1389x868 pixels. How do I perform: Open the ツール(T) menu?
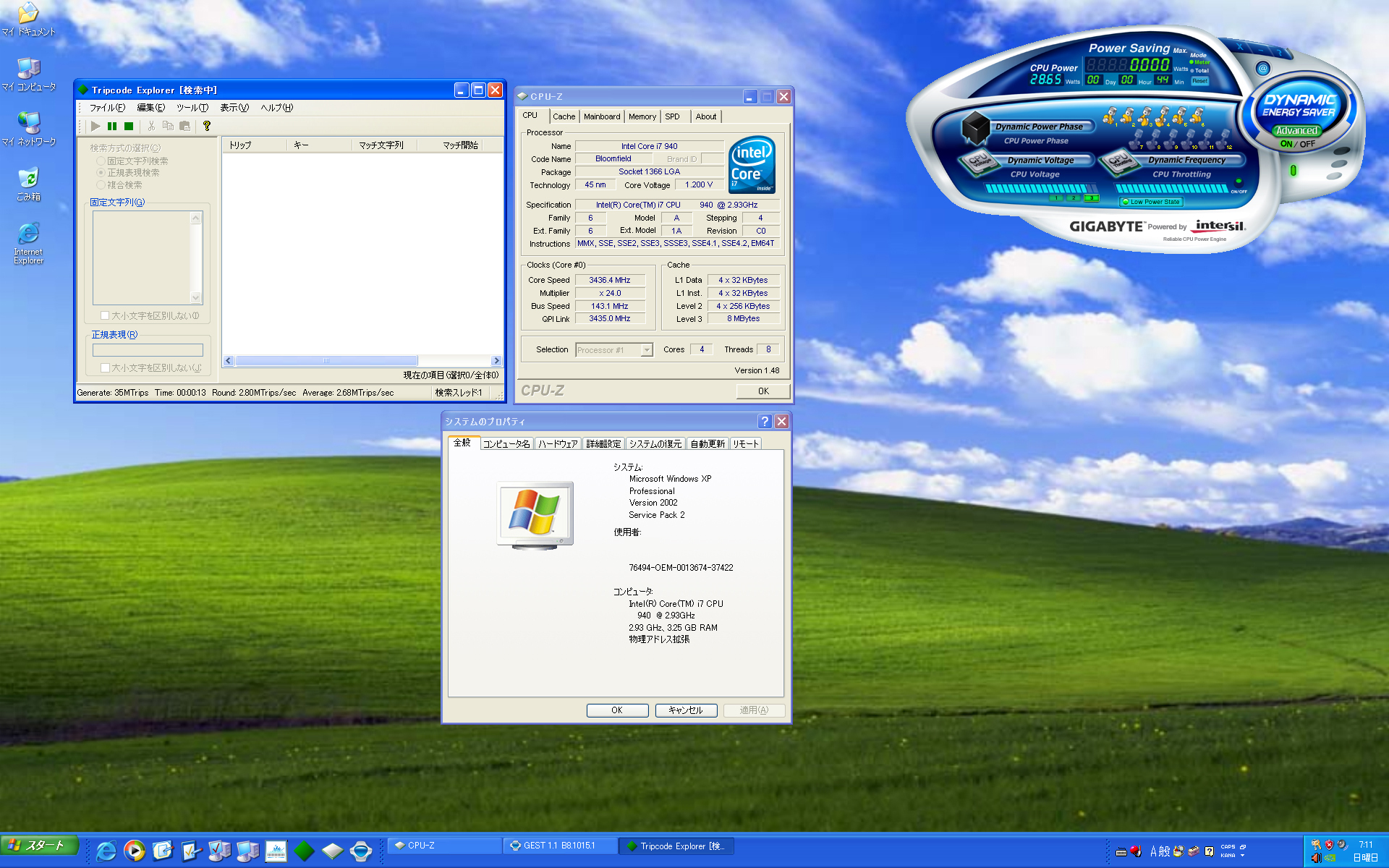(192, 108)
